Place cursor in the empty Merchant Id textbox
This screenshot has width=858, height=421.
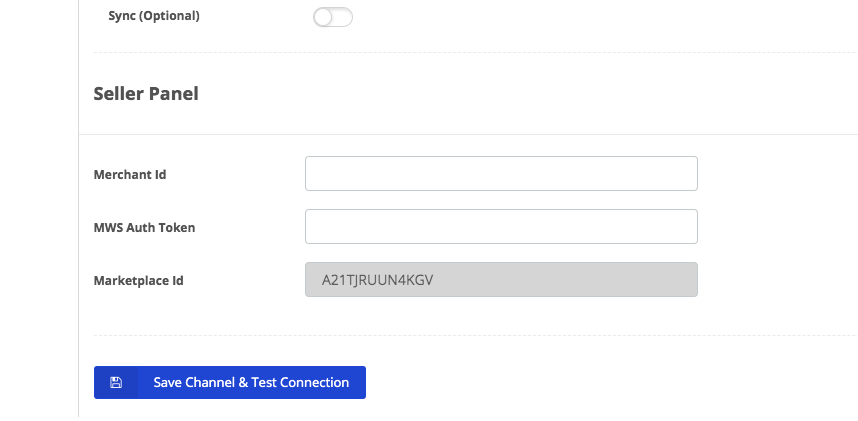tap(501, 174)
